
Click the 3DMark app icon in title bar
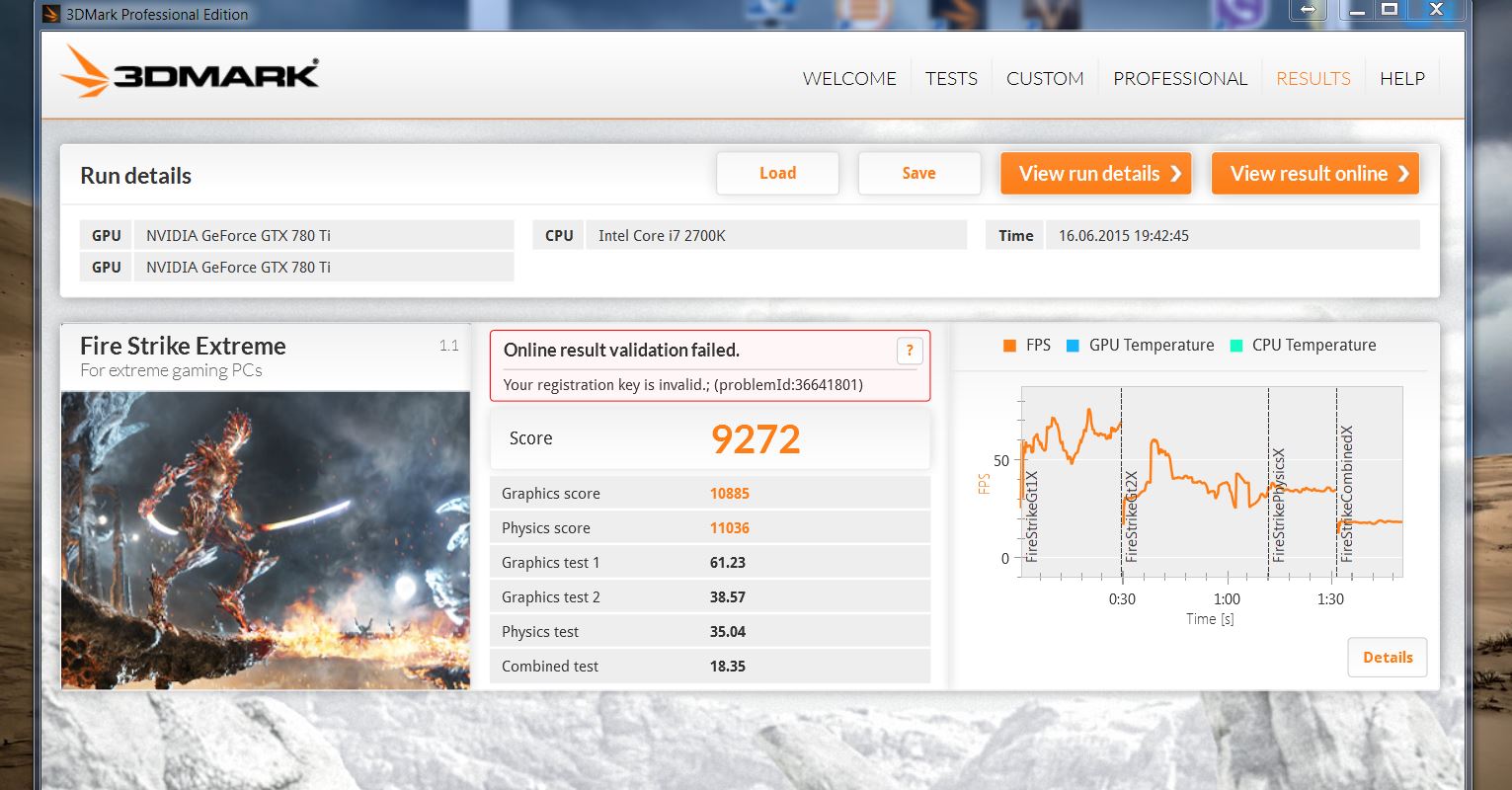[x=52, y=14]
